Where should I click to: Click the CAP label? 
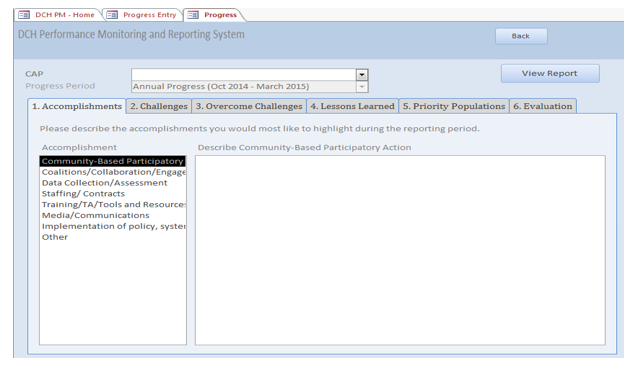34,74
